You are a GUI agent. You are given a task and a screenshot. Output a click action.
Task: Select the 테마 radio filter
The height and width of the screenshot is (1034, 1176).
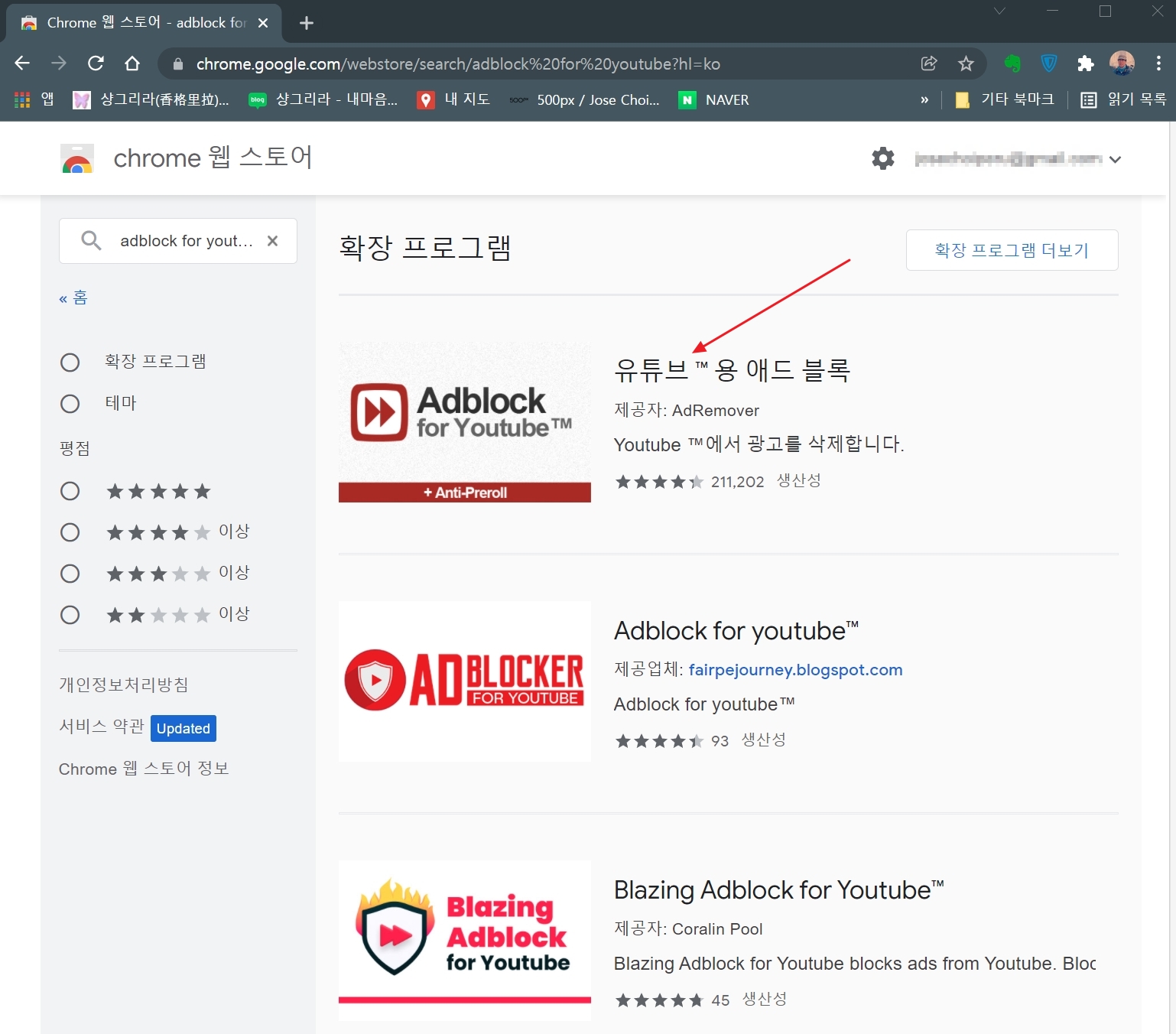tap(70, 403)
